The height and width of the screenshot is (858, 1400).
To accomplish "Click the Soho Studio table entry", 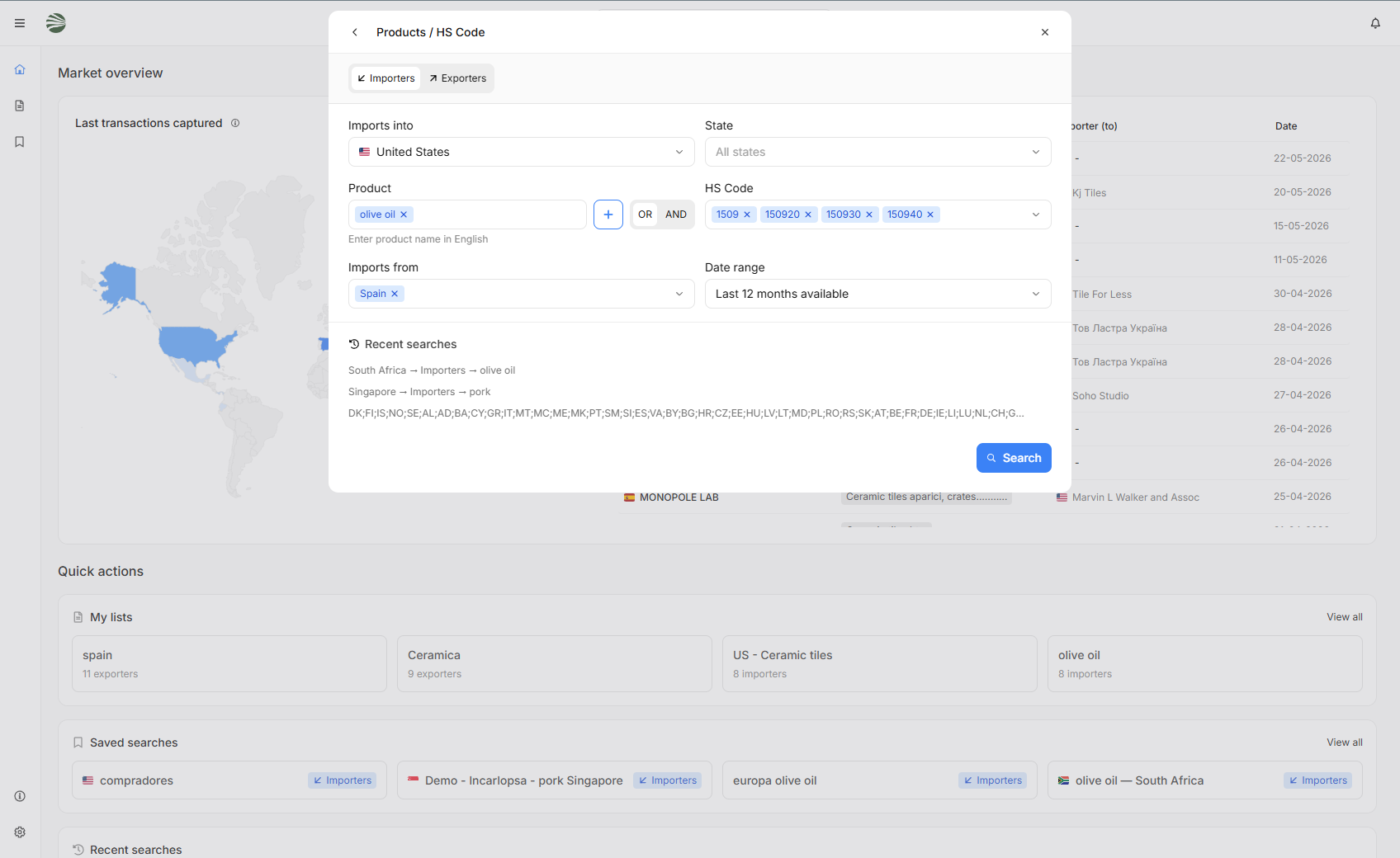I will pos(1100,396).
